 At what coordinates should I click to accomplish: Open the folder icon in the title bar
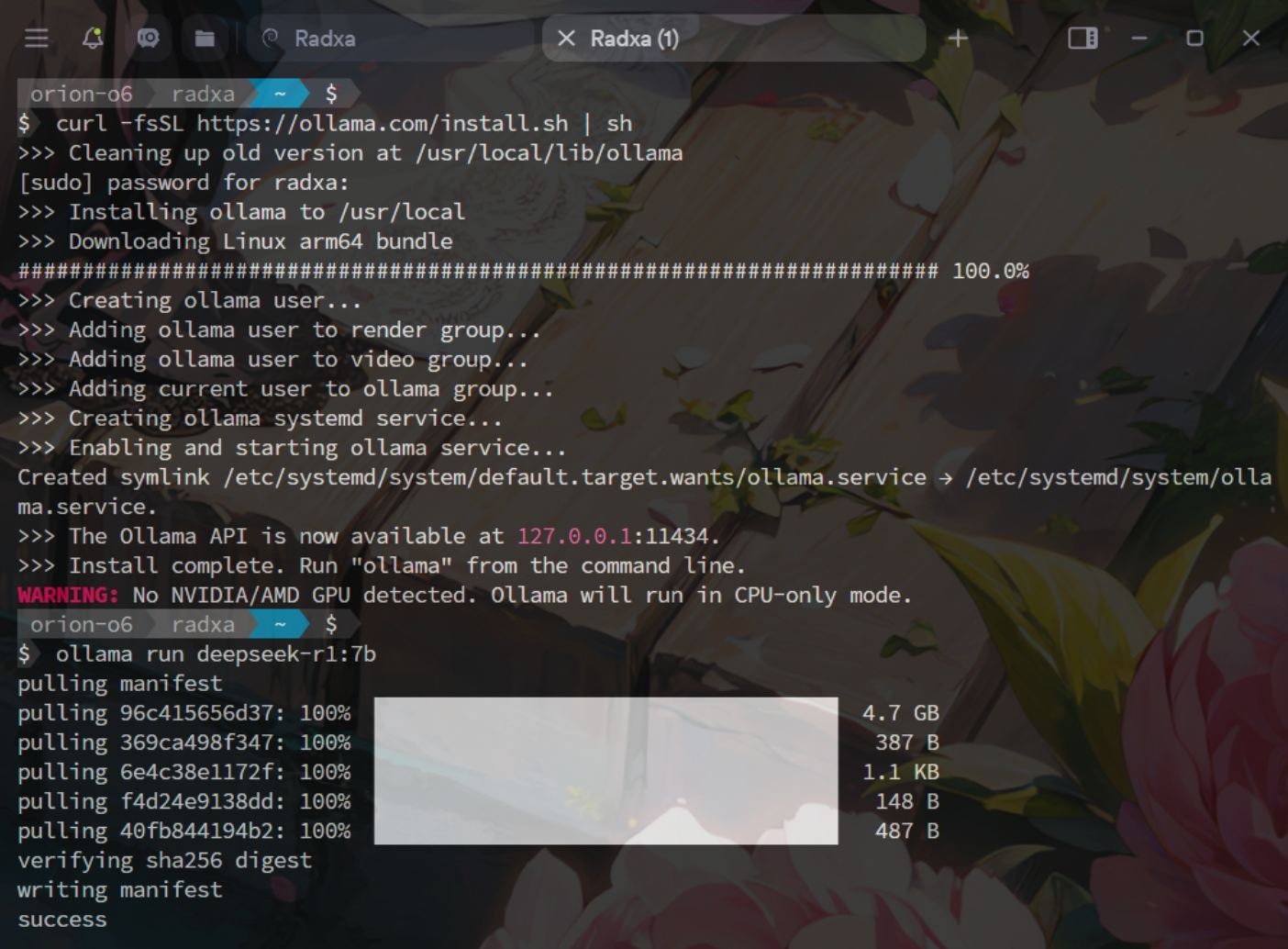click(205, 39)
